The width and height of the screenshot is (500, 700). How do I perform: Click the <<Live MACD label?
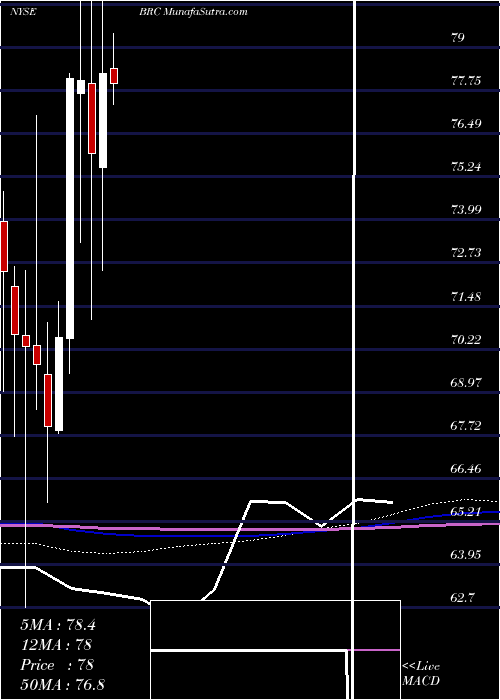pos(421,674)
